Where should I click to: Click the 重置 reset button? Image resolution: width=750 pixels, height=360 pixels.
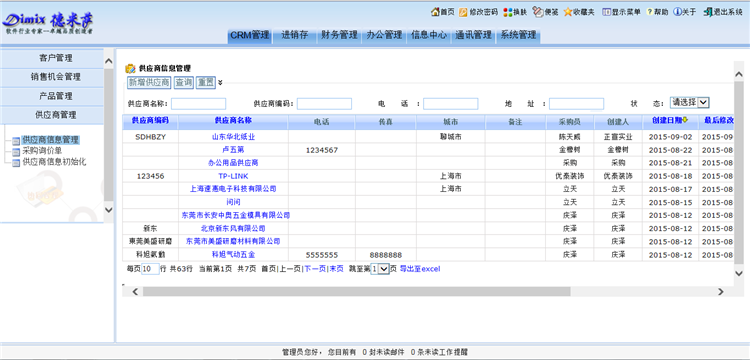pyautogui.click(x=206, y=83)
